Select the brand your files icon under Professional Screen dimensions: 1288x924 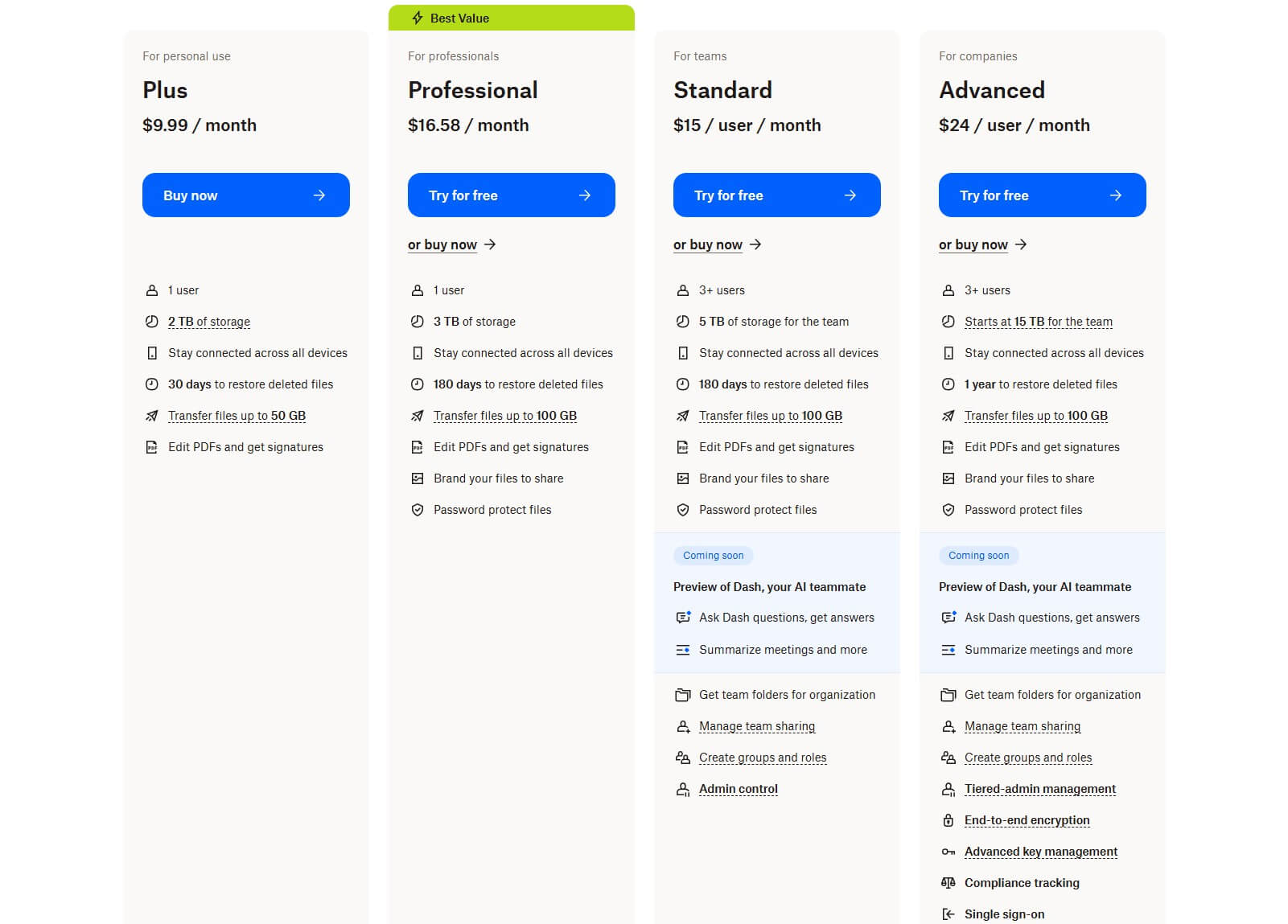click(418, 478)
